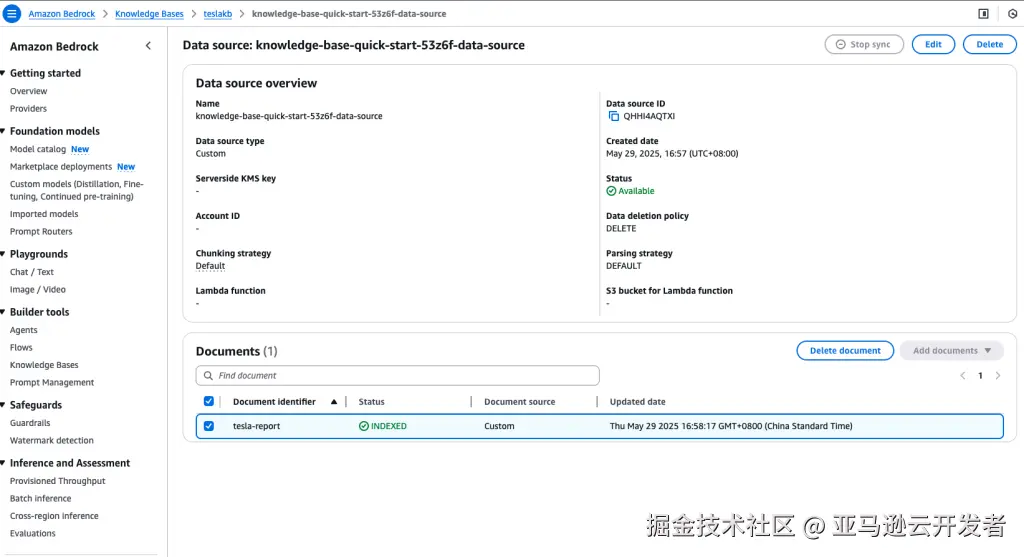Uncheck the tesla-report row checkbox
The image size is (1024, 557).
point(208,426)
